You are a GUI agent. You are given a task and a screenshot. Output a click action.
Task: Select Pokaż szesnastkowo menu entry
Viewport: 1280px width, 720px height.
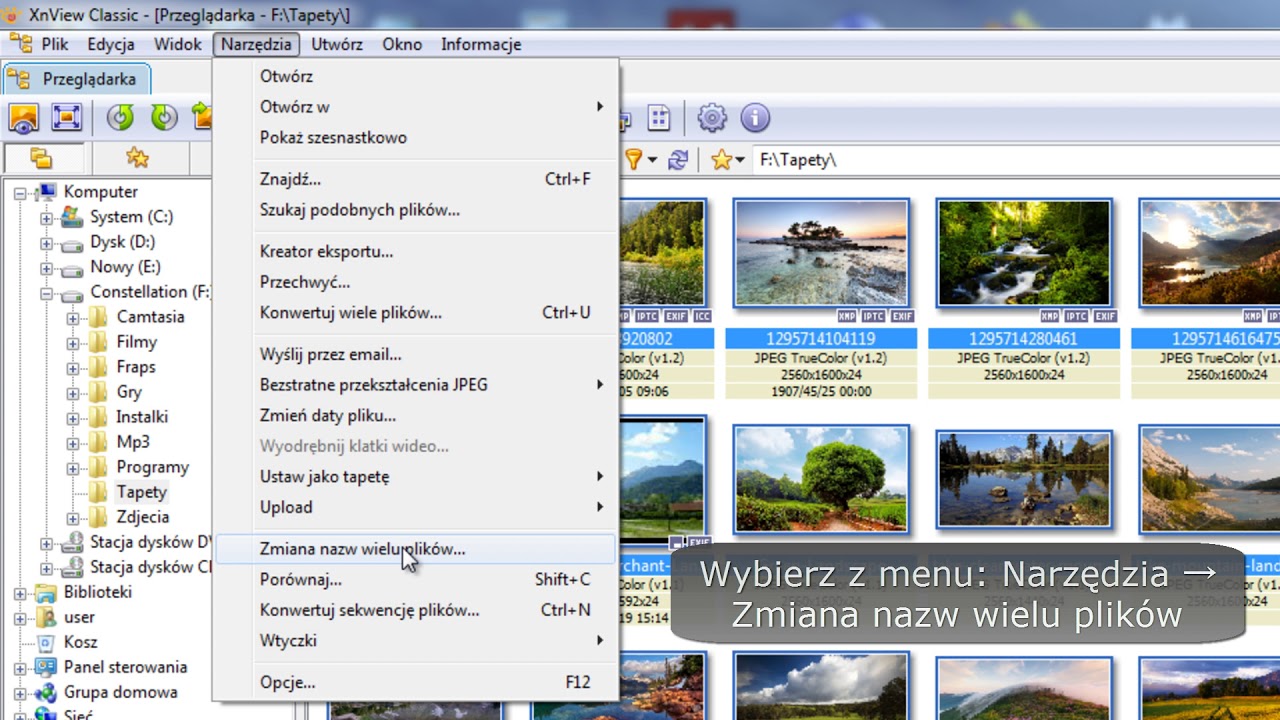coord(416,137)
